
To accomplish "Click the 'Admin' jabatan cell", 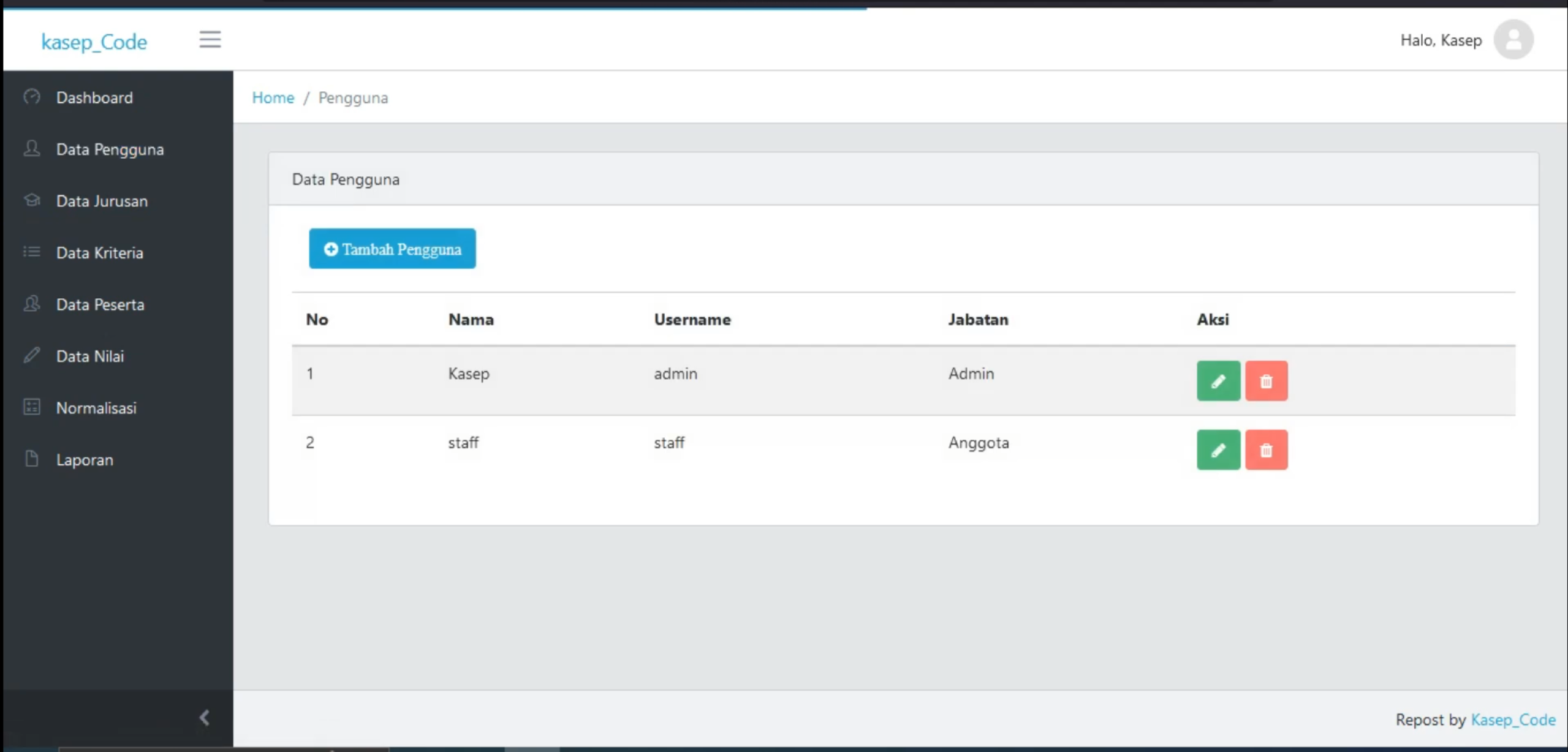I will pyautogui.click(x=971, y=374).
